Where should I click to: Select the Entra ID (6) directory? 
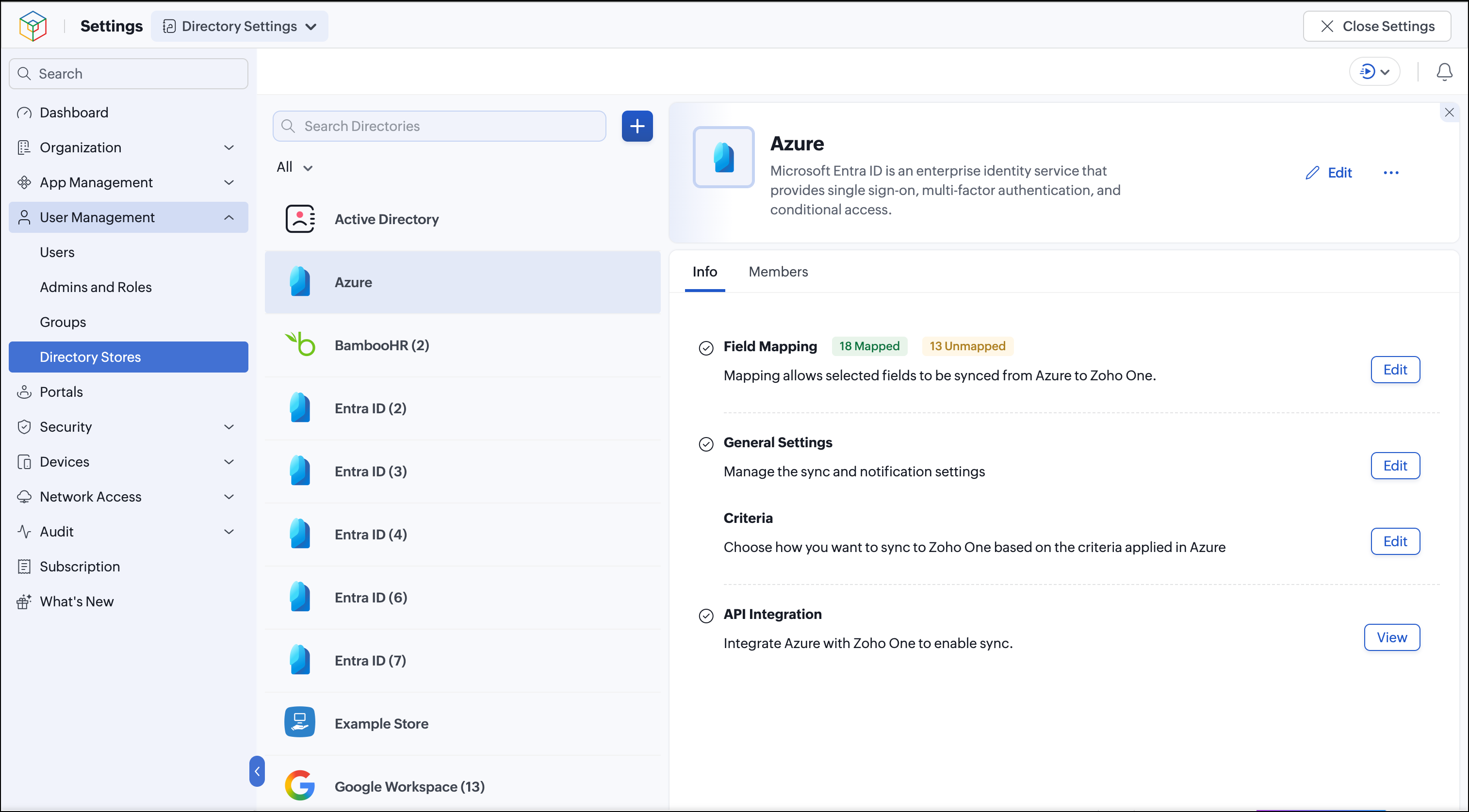[462, 597]
